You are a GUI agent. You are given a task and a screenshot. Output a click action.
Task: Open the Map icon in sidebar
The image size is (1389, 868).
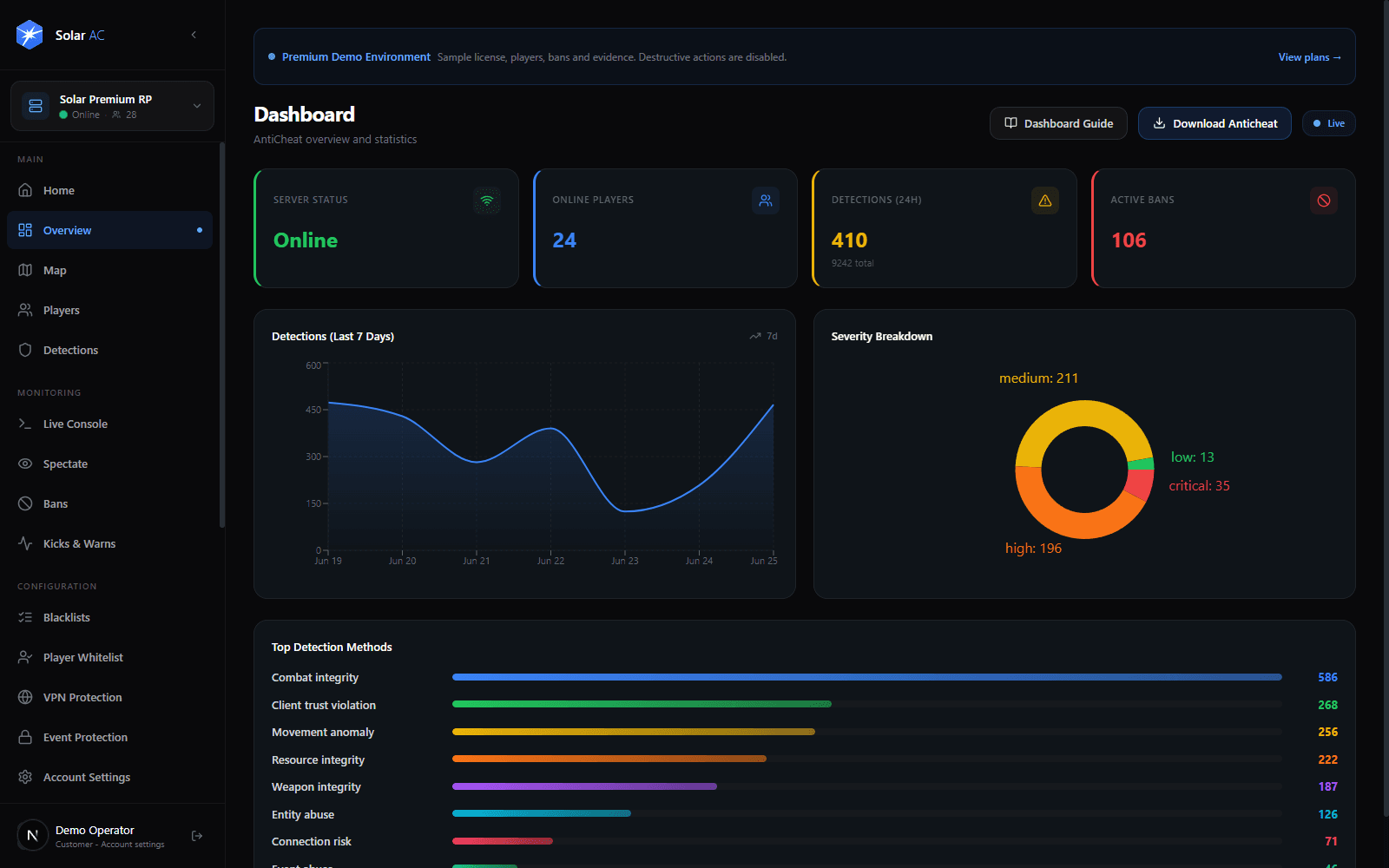[25, 270]
